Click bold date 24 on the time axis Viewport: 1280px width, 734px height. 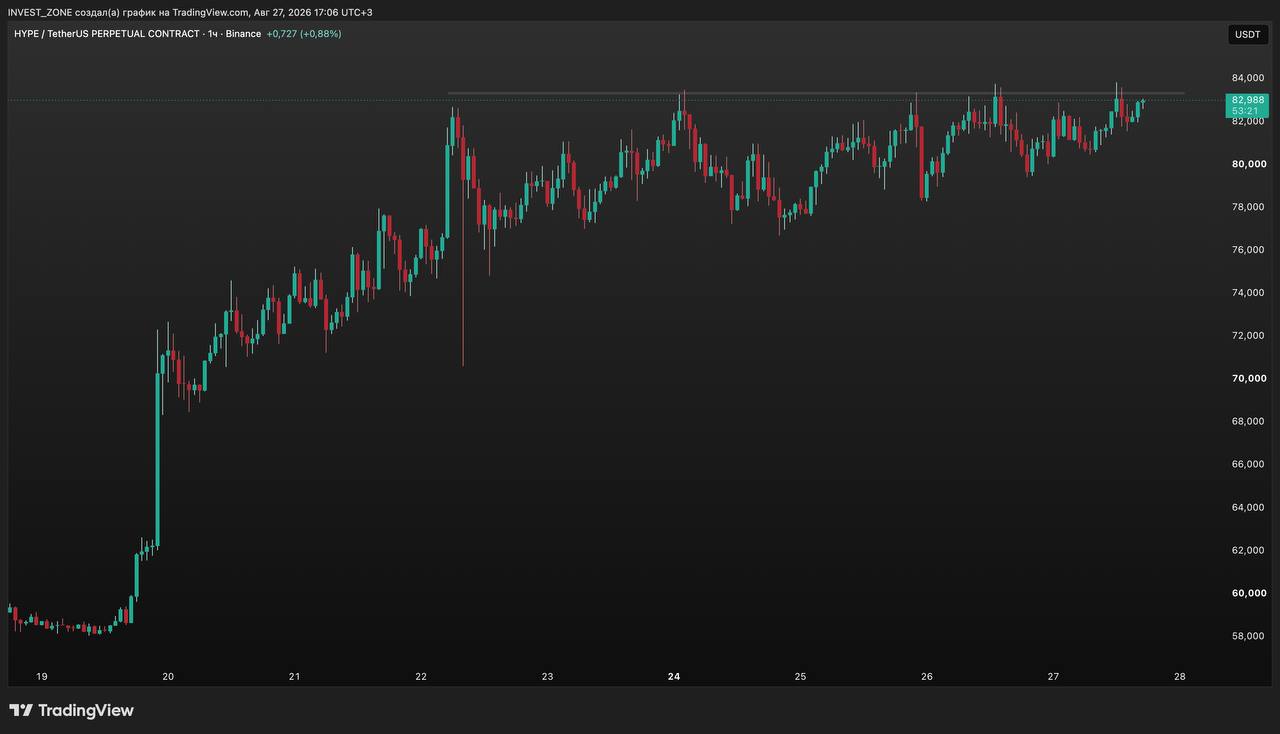point(674,677)
